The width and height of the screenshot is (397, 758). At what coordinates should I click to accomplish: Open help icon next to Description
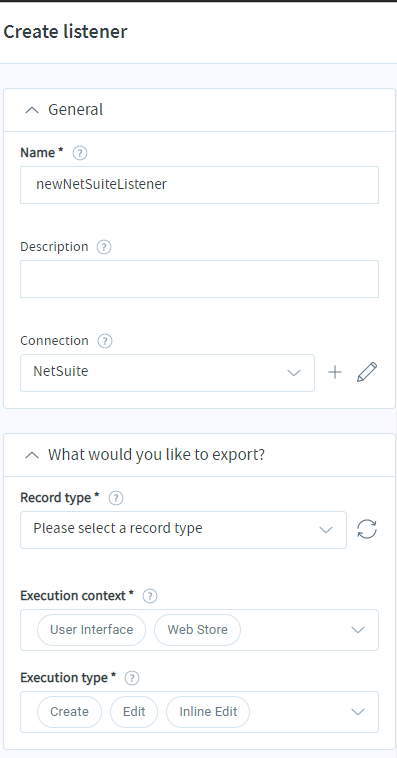[x=103, y=247]
